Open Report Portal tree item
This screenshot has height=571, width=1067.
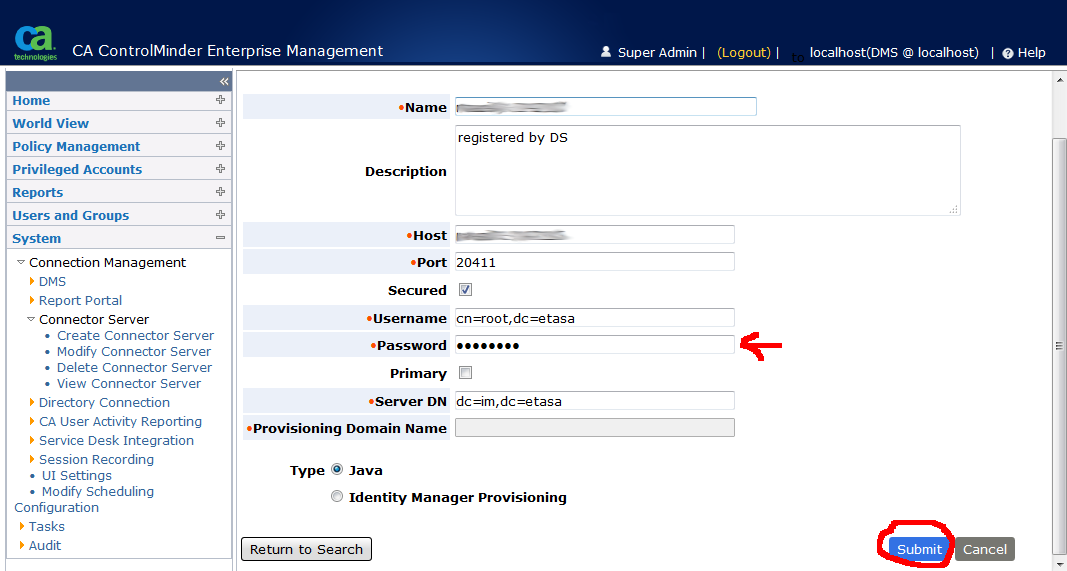(x=80, y=300)
